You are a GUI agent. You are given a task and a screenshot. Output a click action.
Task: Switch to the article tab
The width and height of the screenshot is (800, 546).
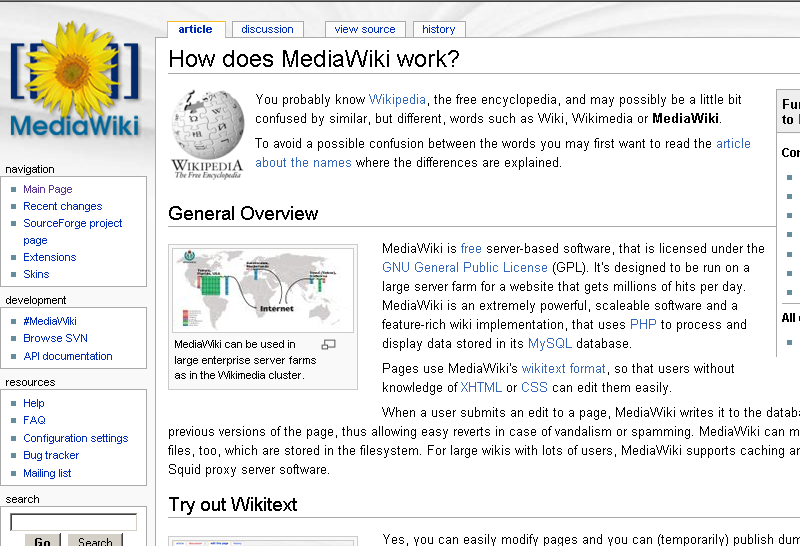click(x=195, y=29)
